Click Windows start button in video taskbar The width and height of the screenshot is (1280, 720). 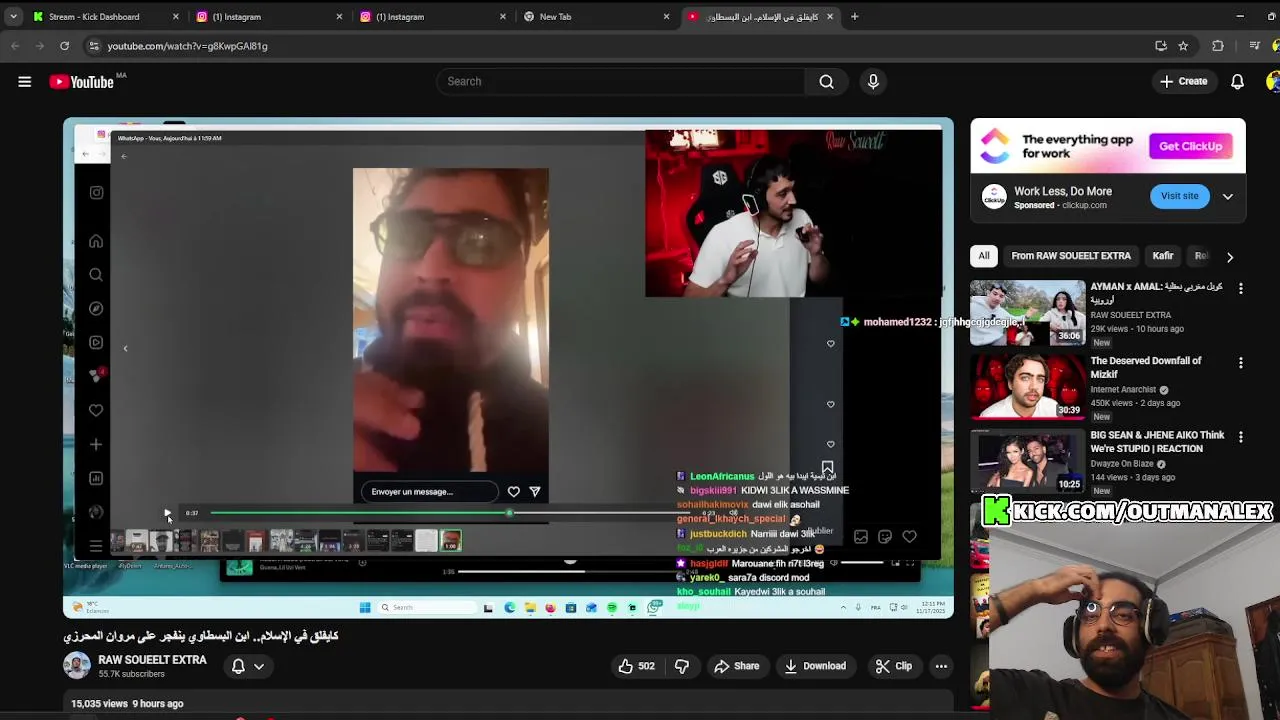(x=365, y=607)
